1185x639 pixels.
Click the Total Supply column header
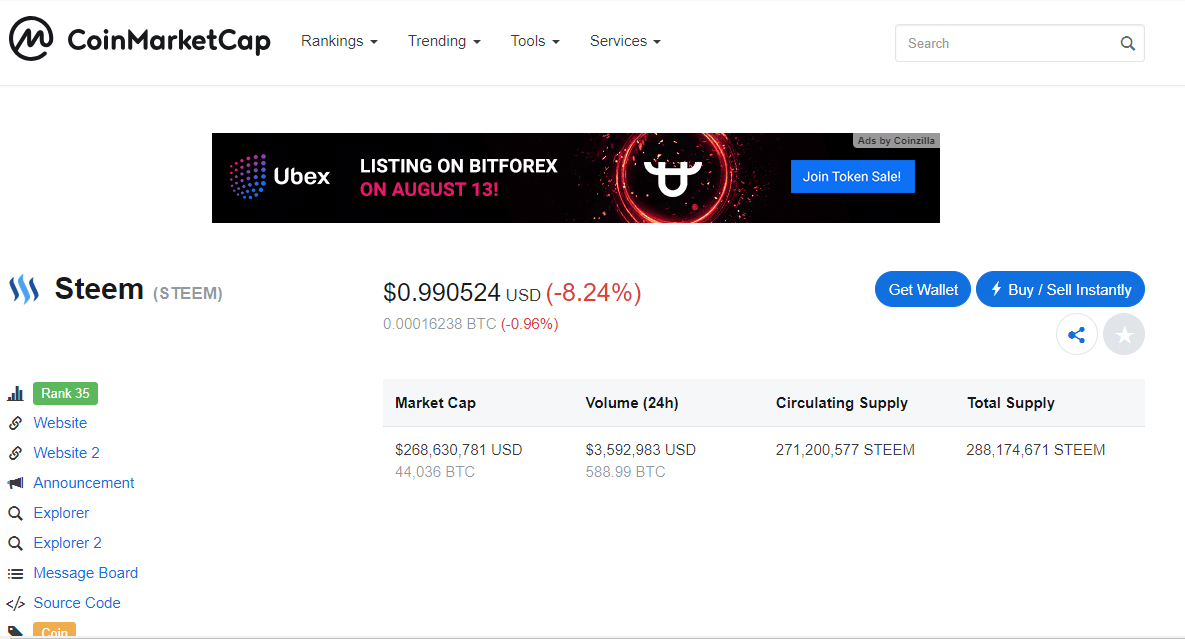click(x=1010, y=403)
